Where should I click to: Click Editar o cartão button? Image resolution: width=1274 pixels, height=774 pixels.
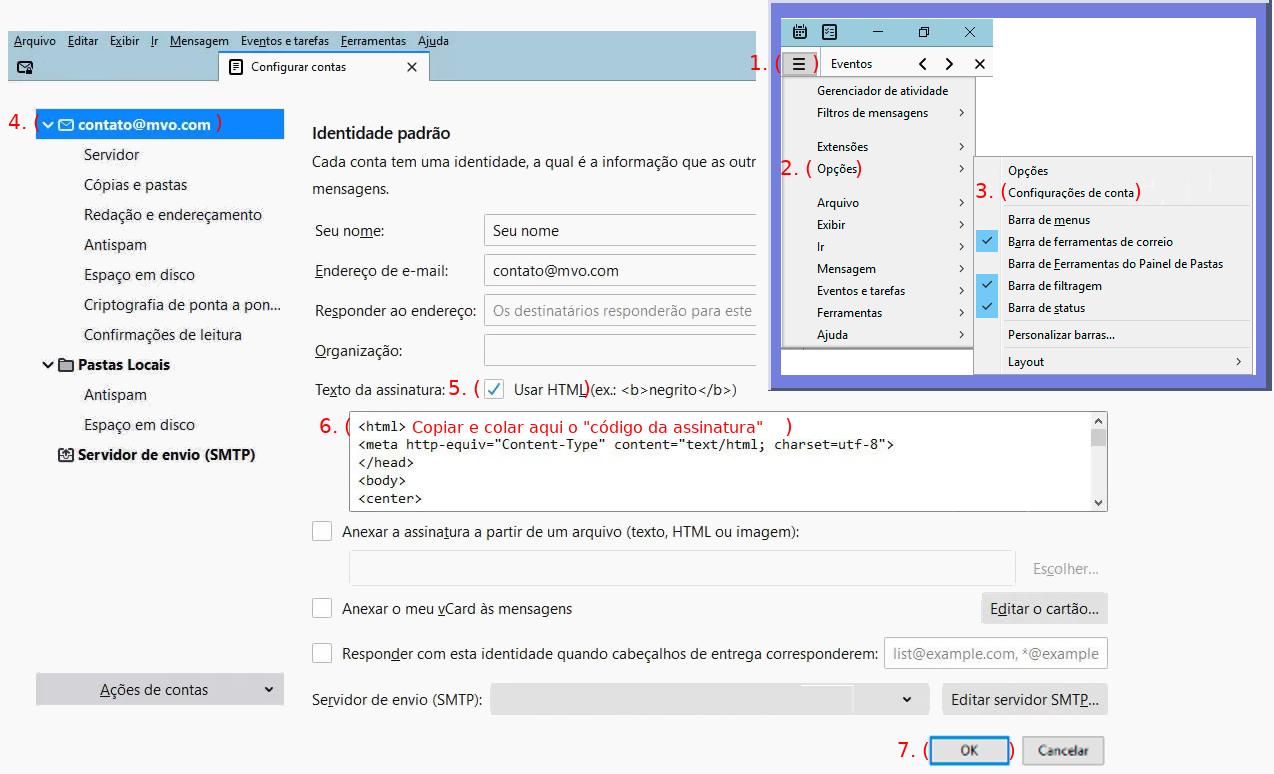tap(1044, 608)
